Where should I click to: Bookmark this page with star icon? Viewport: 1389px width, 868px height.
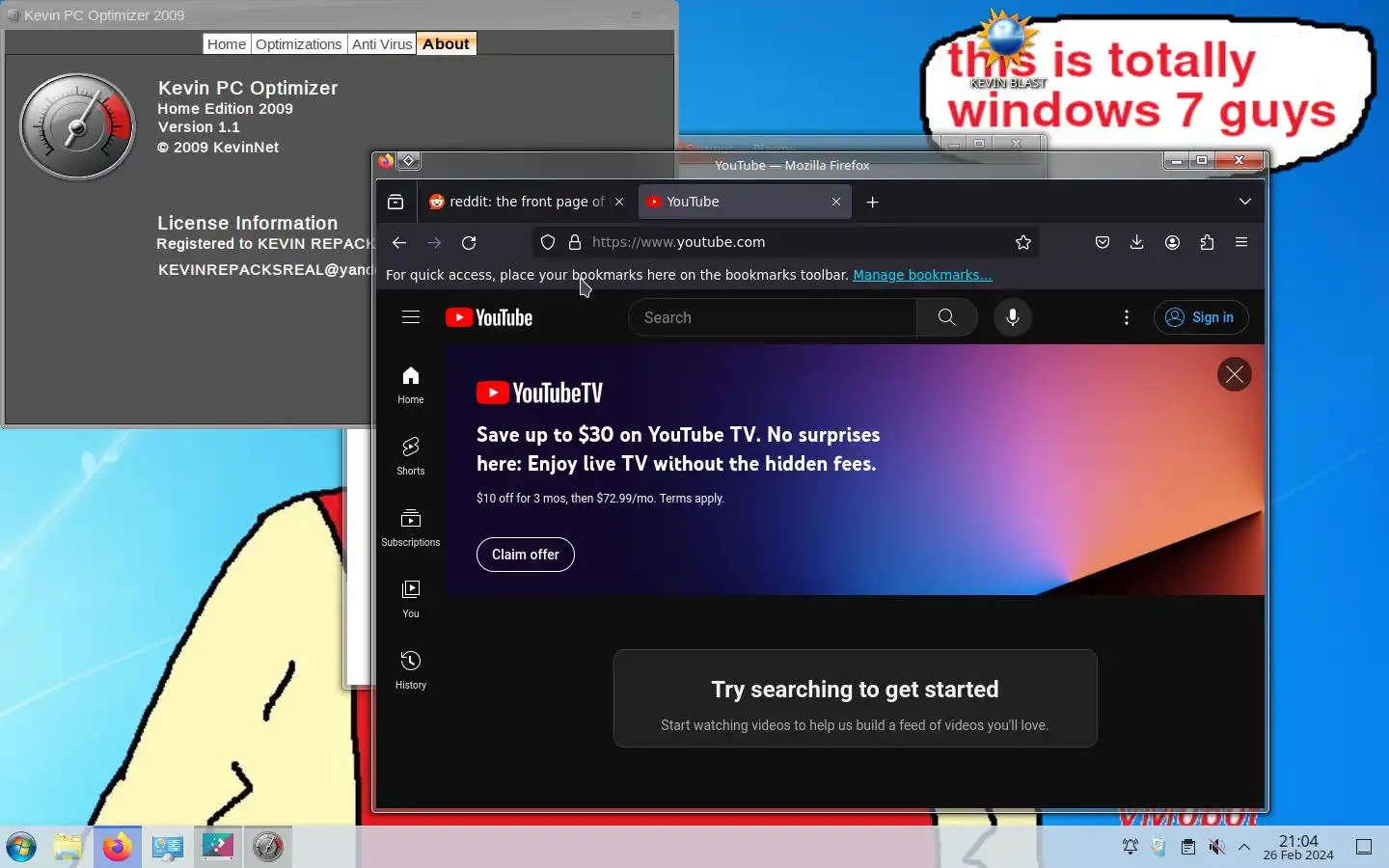1023,242
